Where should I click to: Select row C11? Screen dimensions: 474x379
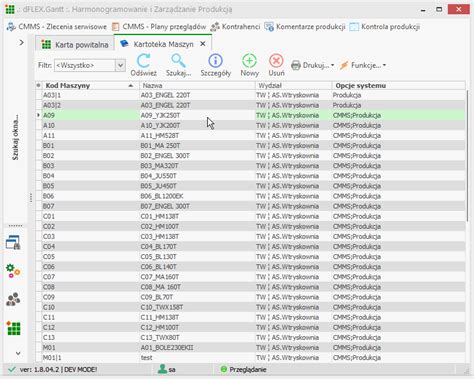coord(250,317)
